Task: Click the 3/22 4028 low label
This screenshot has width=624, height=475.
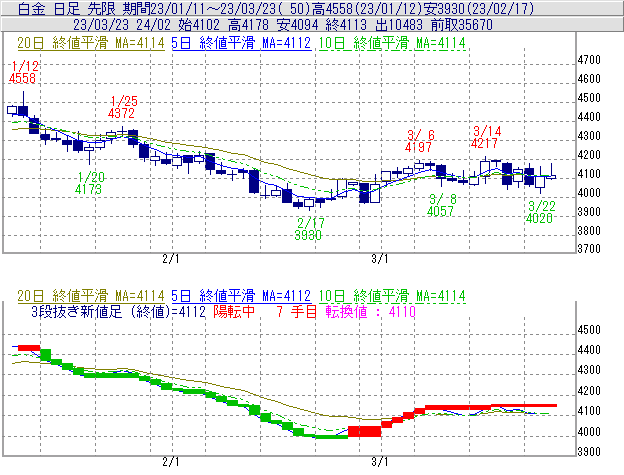Action: [540, 212]
